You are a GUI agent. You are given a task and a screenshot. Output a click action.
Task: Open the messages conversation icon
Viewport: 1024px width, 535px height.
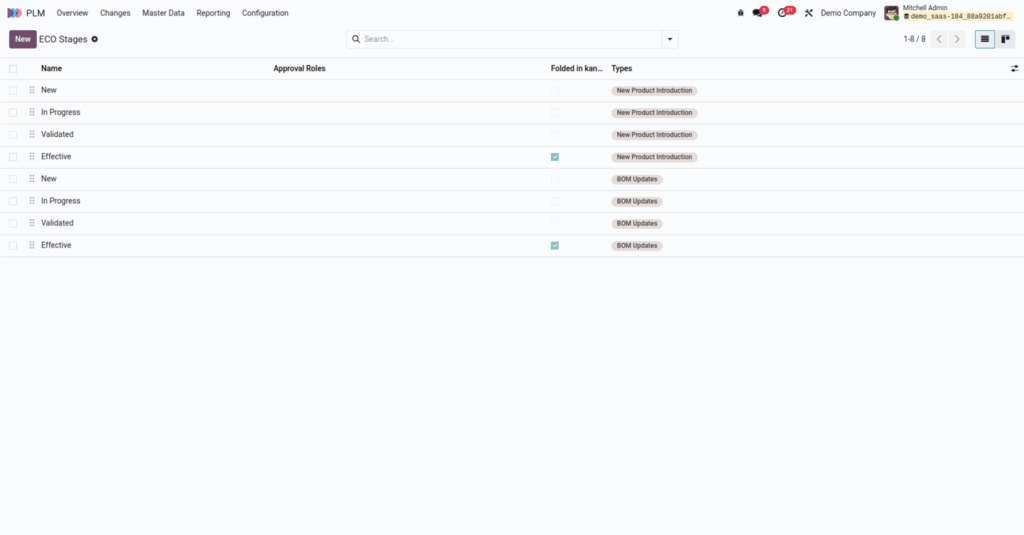[758, 13]
